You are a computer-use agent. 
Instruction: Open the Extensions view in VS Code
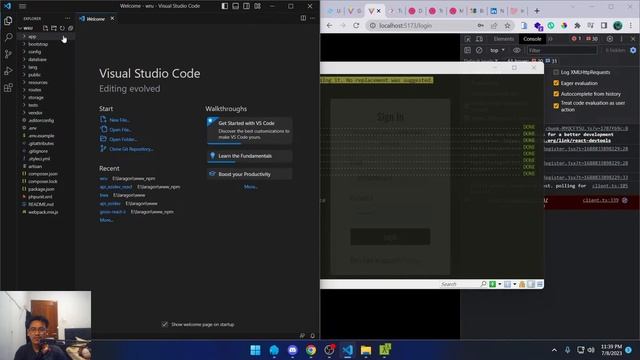[x=8, y=87]
